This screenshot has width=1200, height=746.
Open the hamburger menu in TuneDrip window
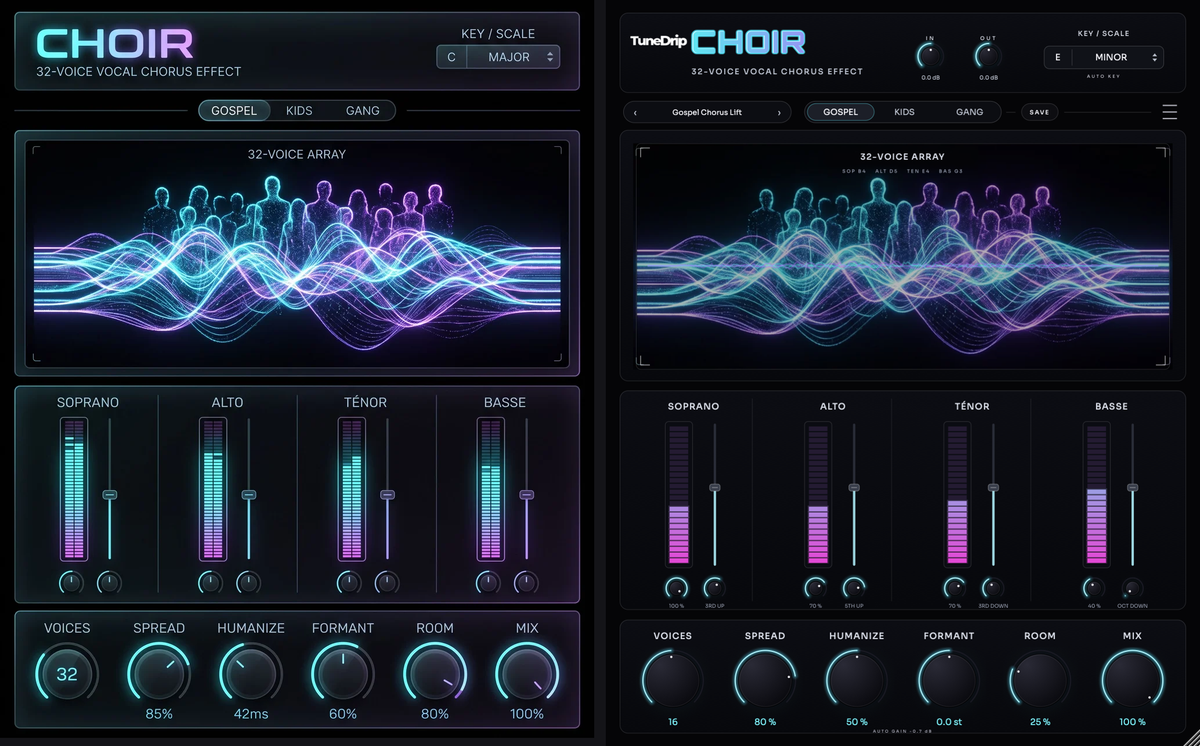[1169, 112]
